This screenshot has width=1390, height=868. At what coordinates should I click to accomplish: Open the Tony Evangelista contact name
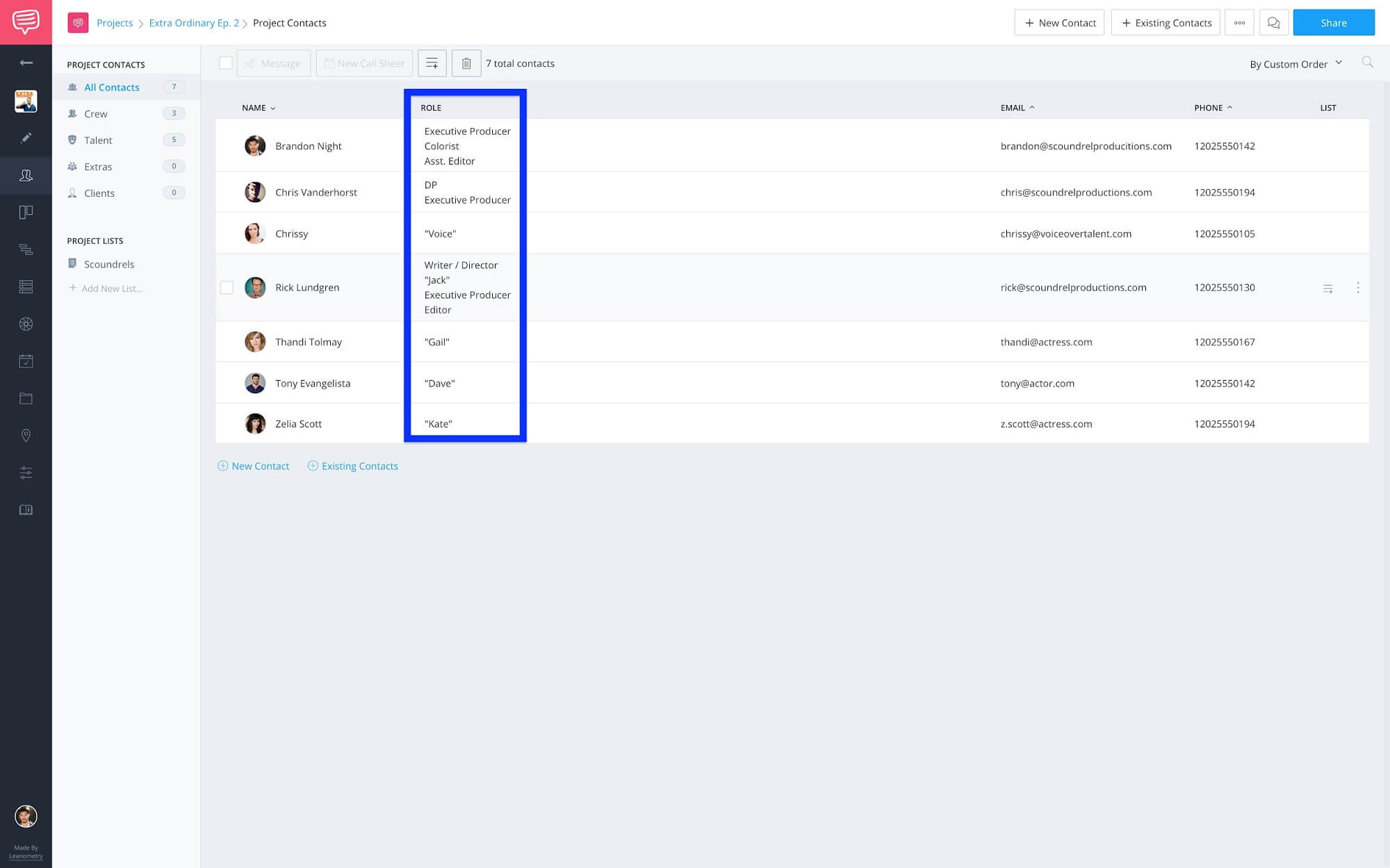[x=313, y=383]
